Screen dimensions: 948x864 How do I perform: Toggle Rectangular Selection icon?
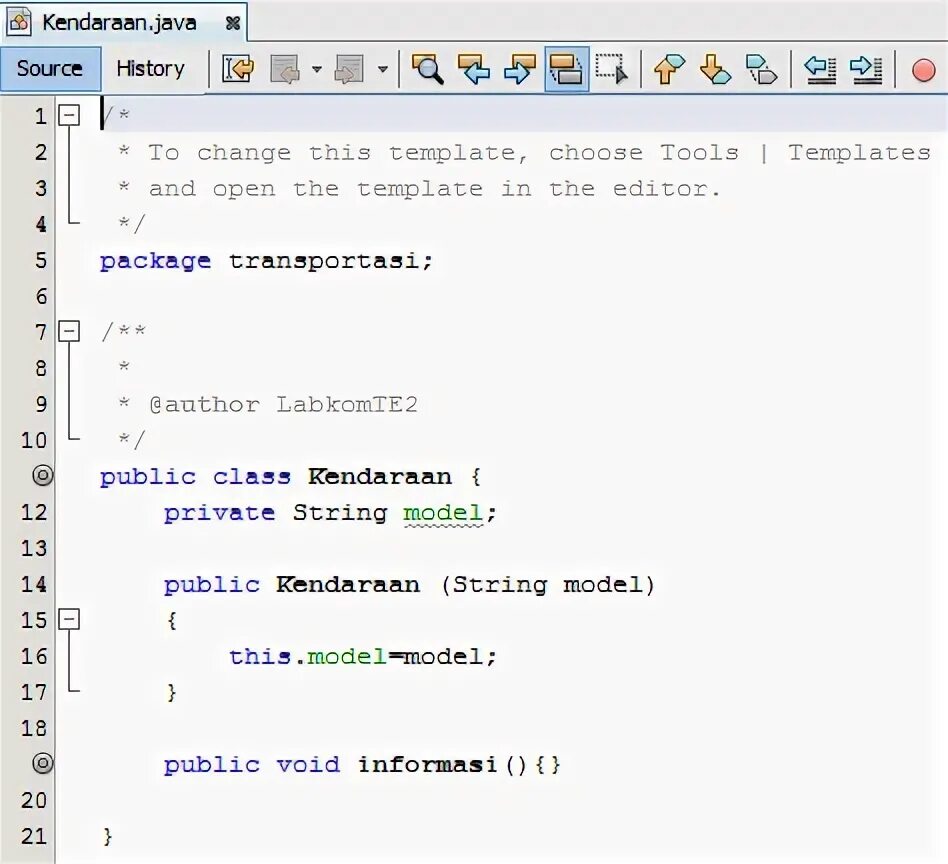(x=612, y=68)
